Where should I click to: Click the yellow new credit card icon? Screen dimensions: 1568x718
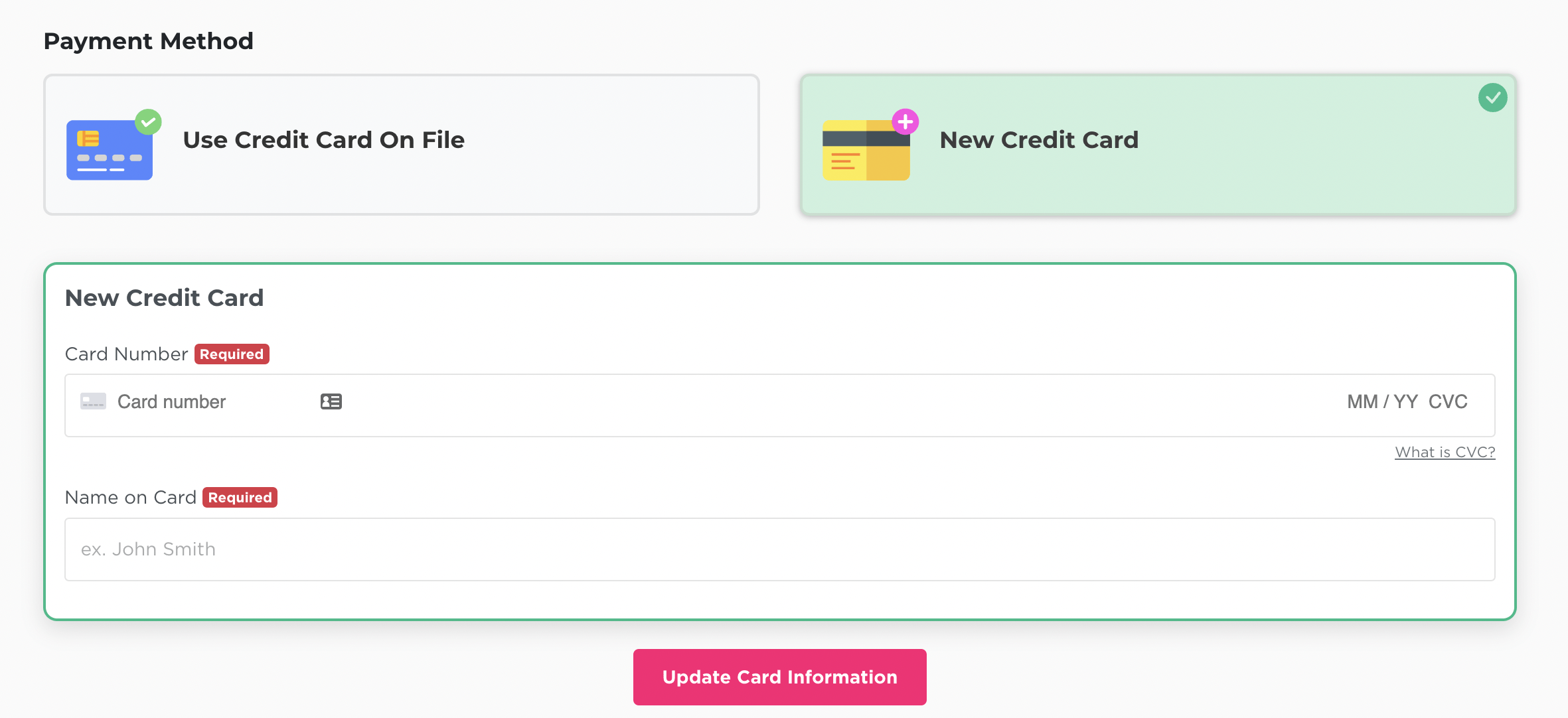866,150
